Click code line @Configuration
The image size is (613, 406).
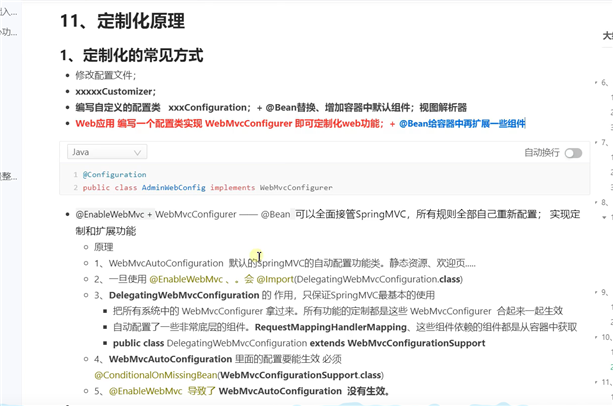click(x=114, y=175)
